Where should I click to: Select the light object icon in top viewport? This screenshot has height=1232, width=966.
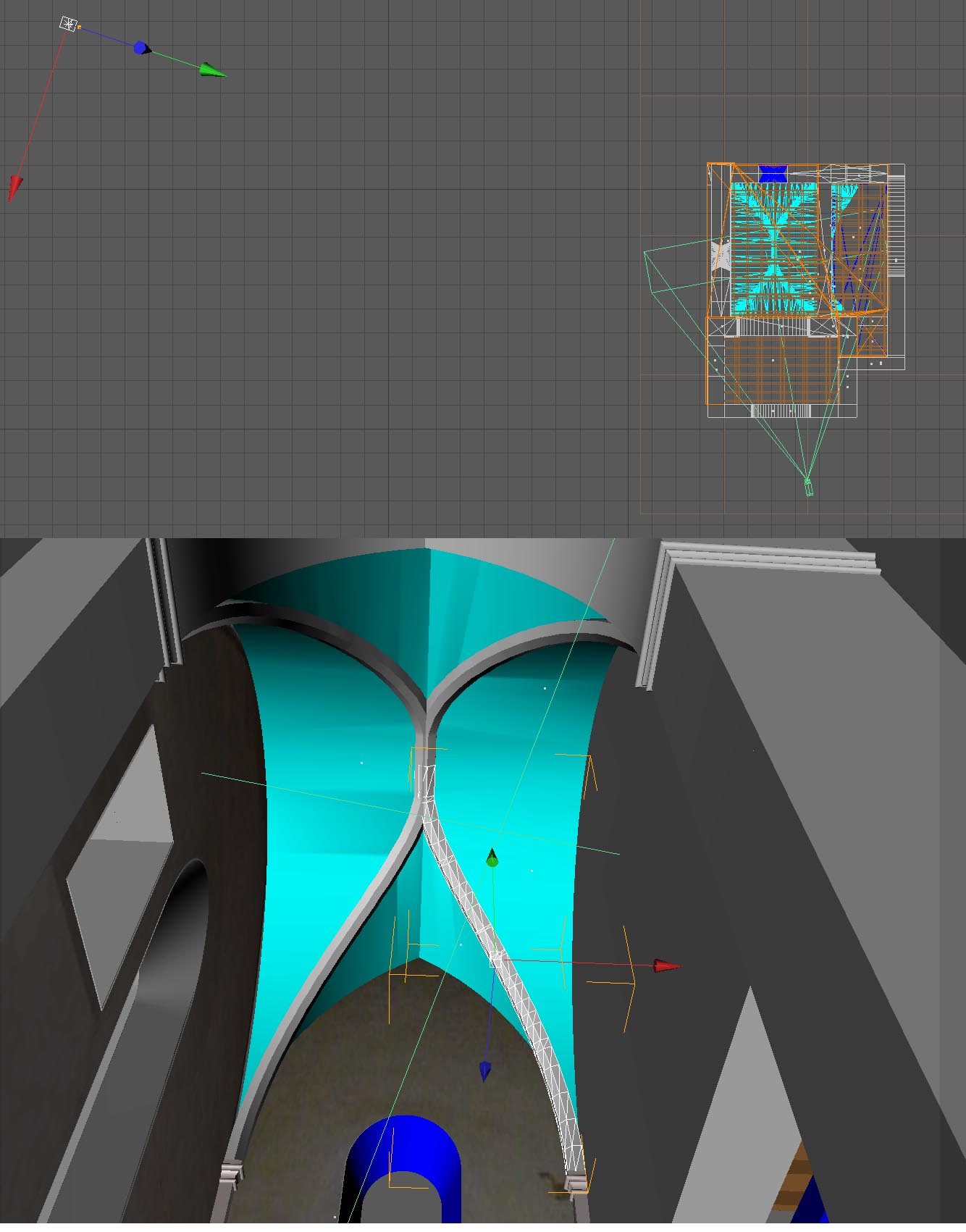[x=68, y=25]
